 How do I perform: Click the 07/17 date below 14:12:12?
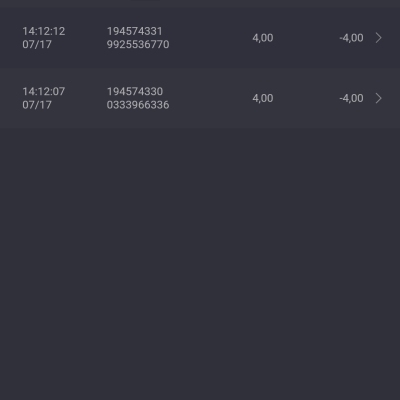tap(37, 44)
